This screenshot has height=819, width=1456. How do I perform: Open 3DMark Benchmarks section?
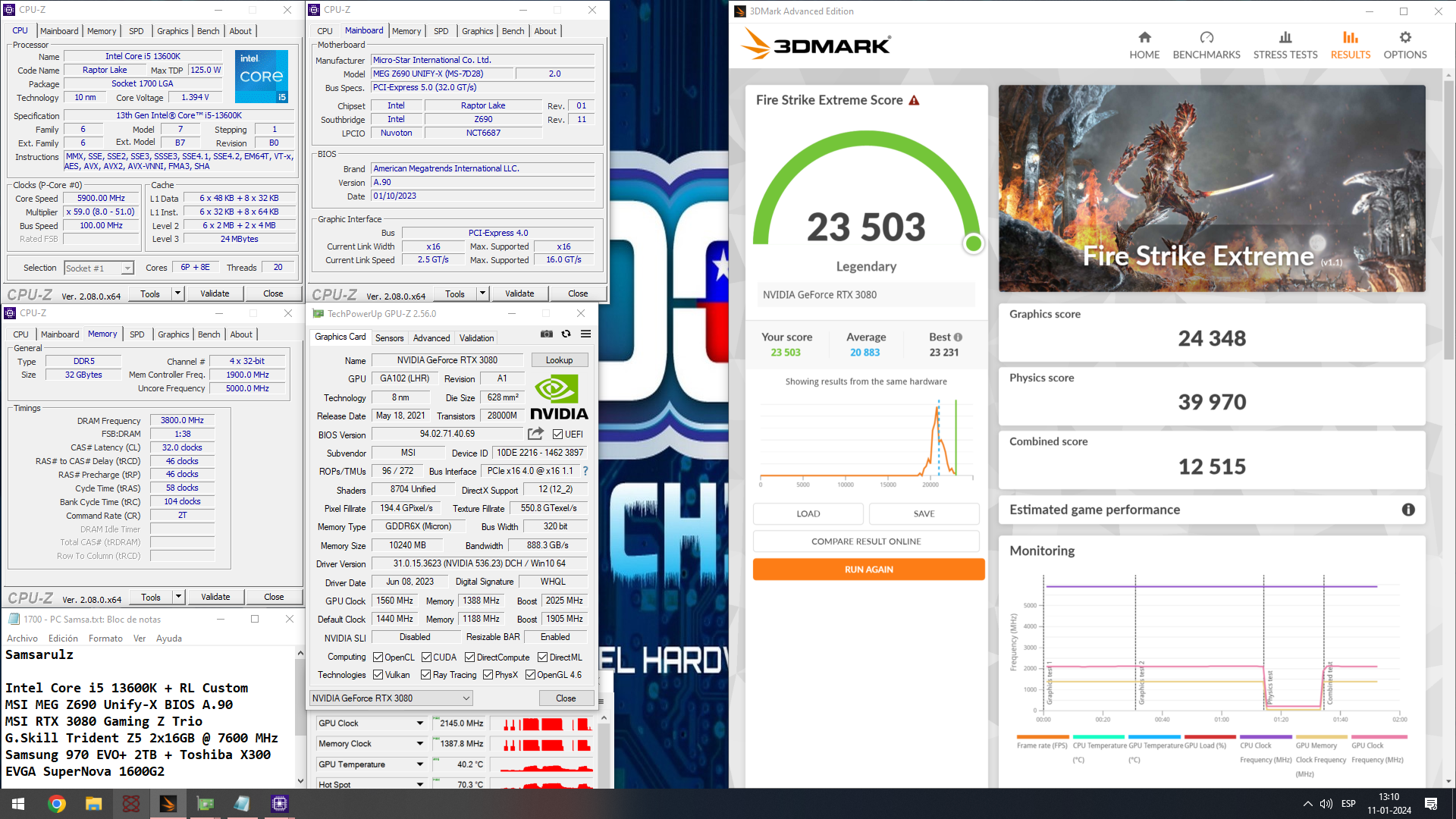pyautogui.click(x=1207, y=45)
